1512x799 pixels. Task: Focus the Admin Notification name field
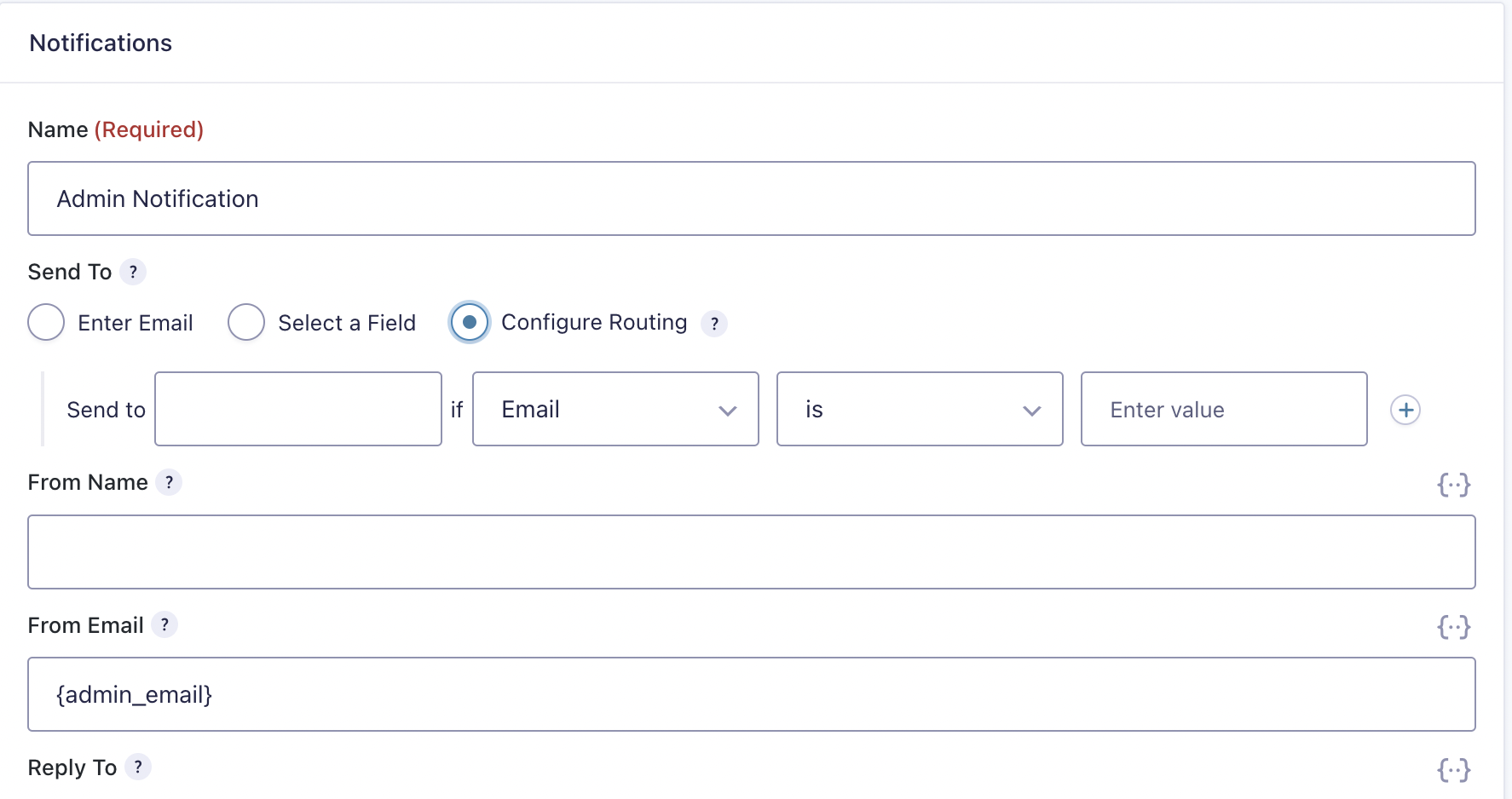pos(751,198)
